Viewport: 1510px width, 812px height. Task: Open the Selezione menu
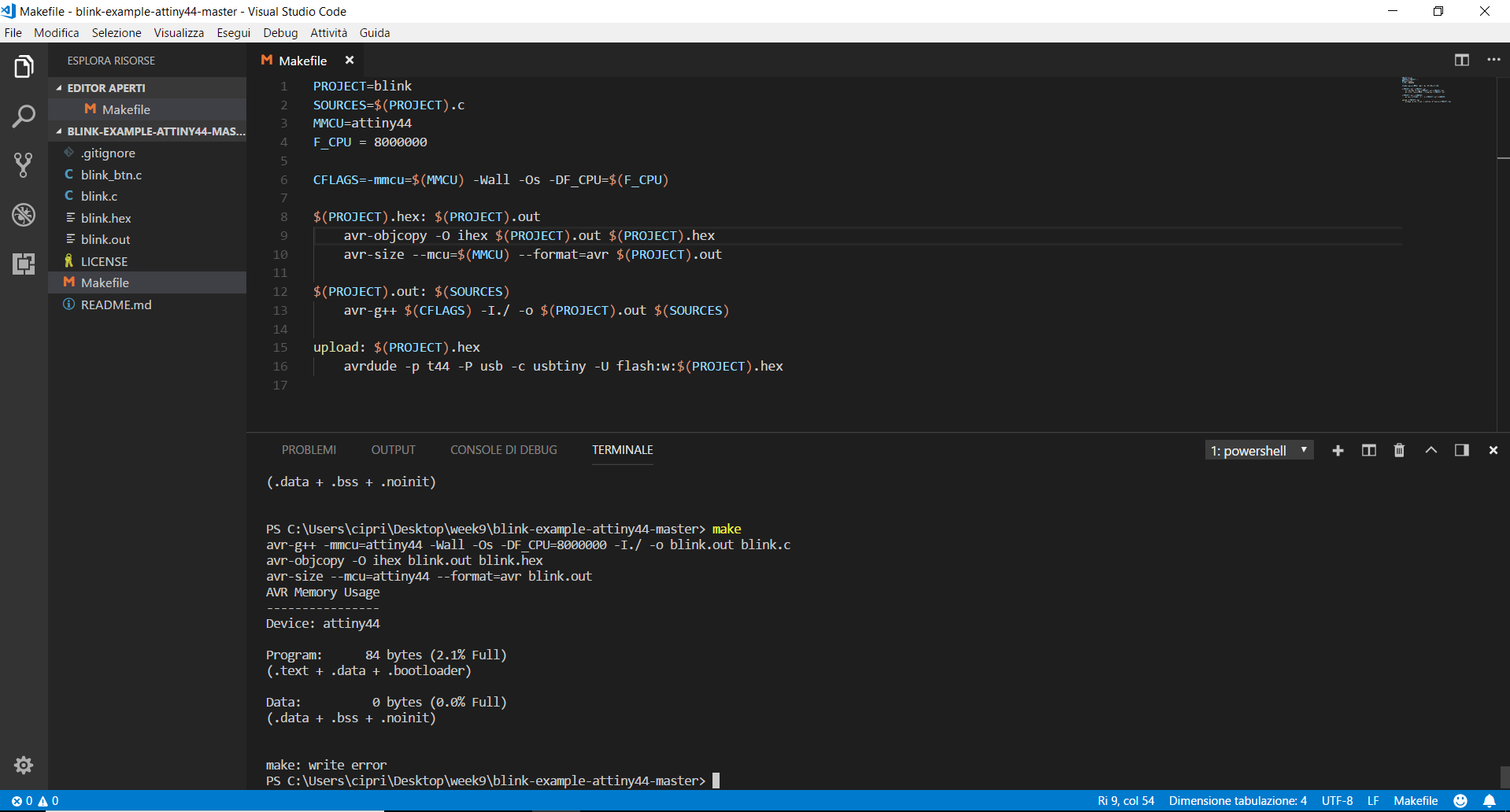point(117,32)
